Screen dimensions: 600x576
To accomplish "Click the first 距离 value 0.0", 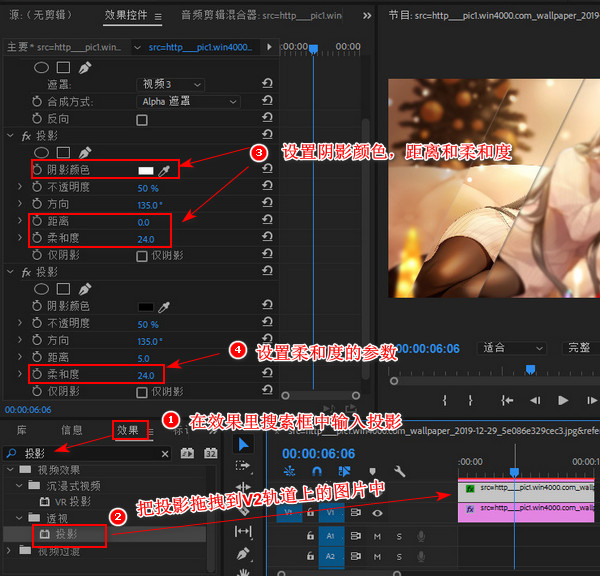I will click(x=143, y=222).
